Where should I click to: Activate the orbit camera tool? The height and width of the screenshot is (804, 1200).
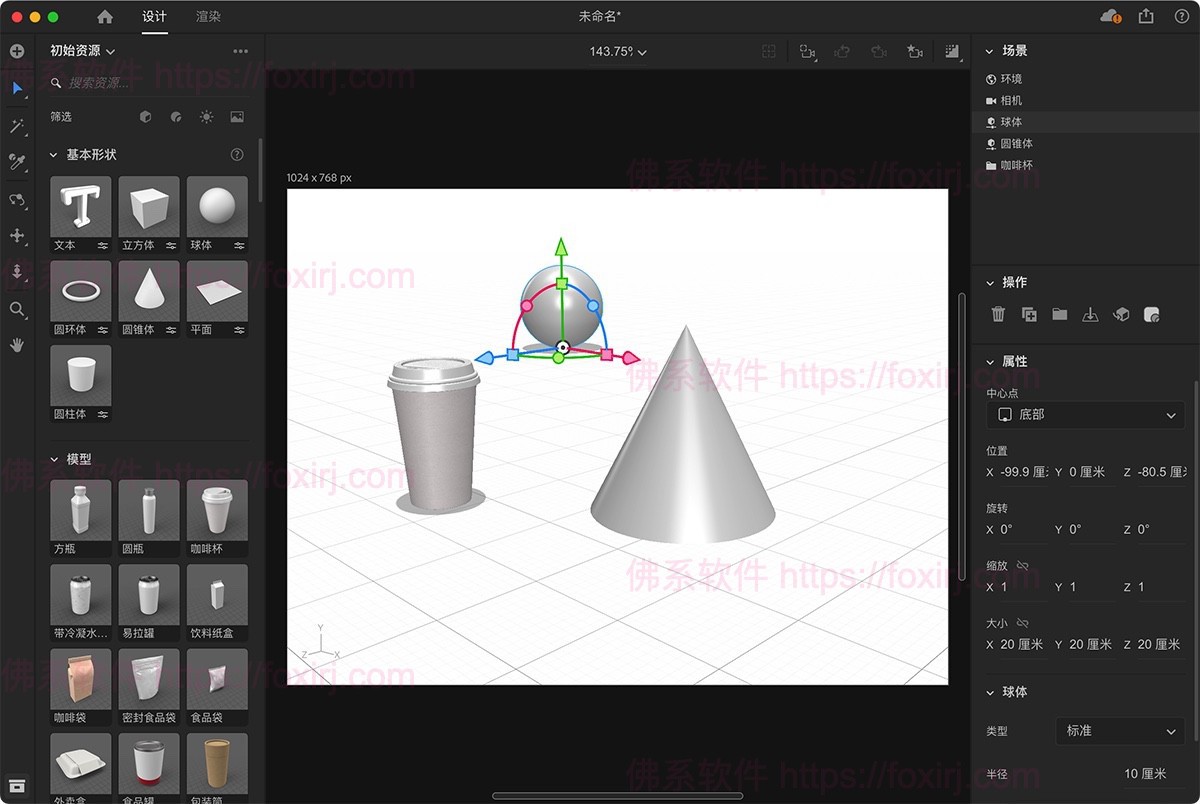[17, 200]
